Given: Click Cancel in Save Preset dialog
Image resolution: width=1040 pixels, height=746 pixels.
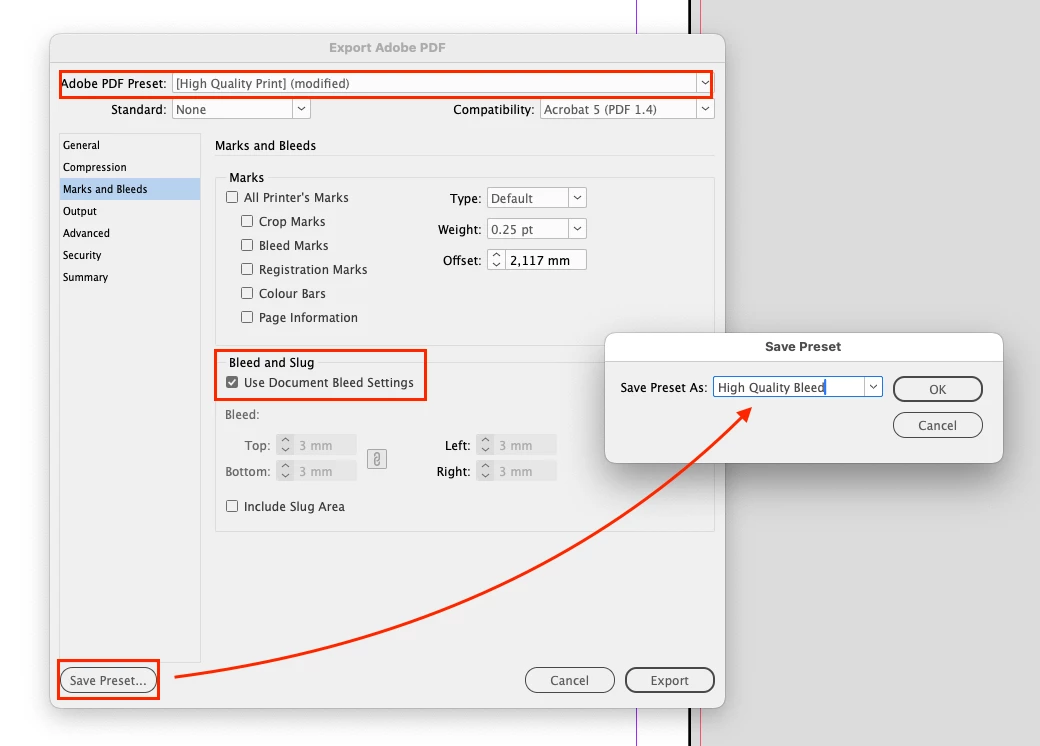Looking at the screenshot, I should 937,425.
